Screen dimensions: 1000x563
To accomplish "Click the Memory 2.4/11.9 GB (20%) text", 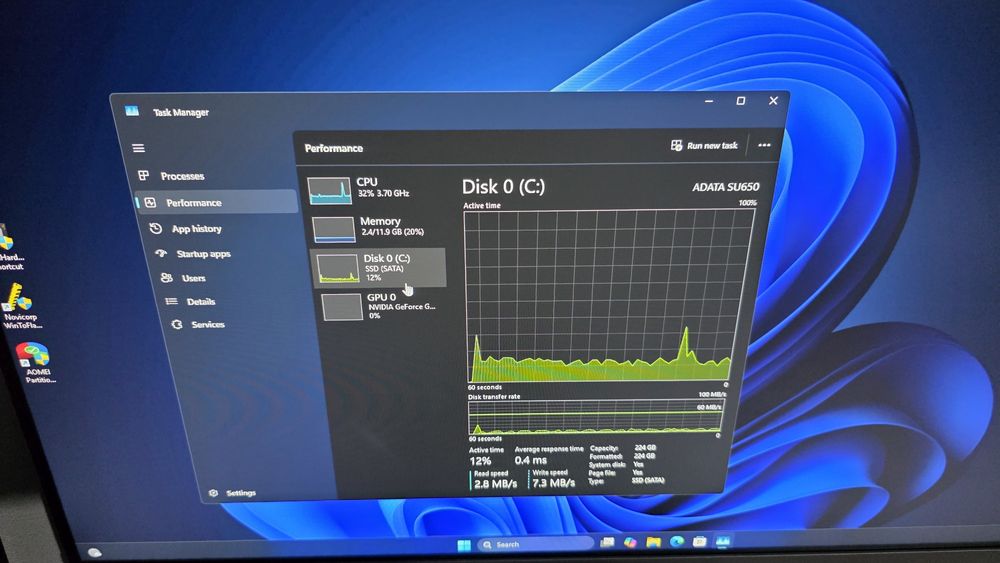I will (392, 232).
